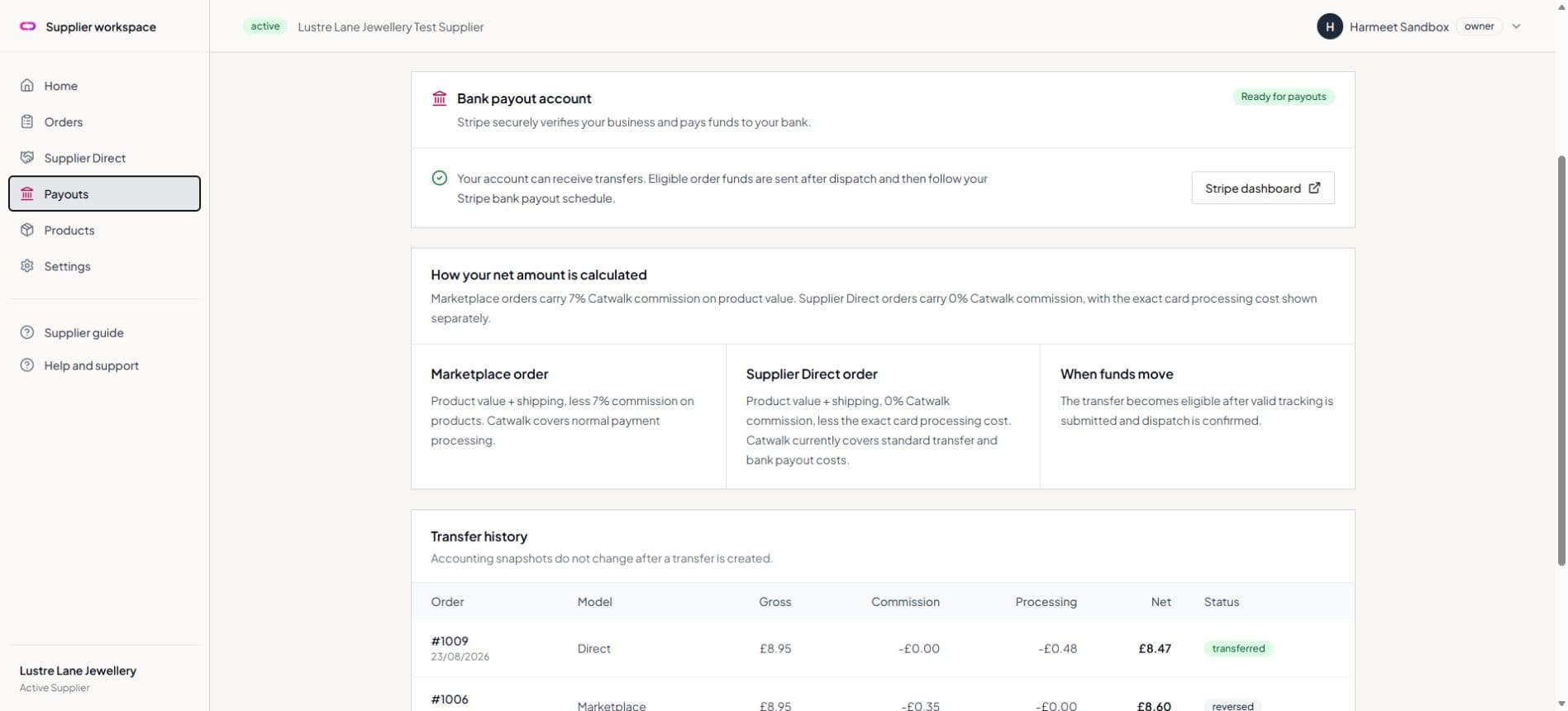Click the vertical page scrollbar
This screenshot has height=711, width=1568.
coord(1561,360)
